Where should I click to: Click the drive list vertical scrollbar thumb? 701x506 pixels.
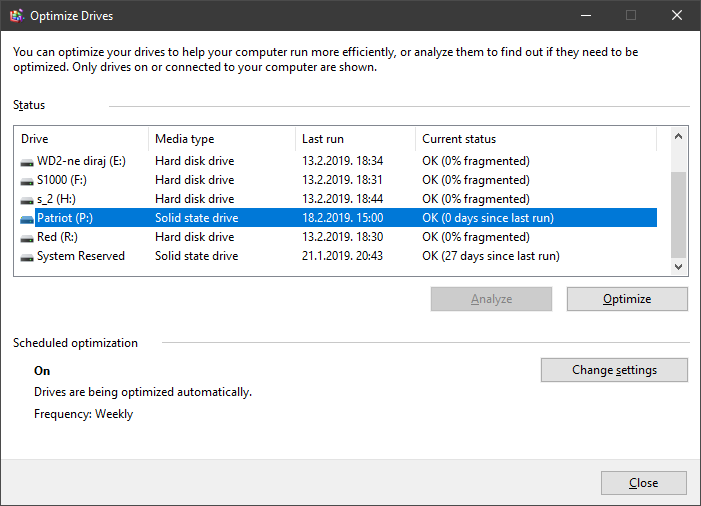pos(678,215)
